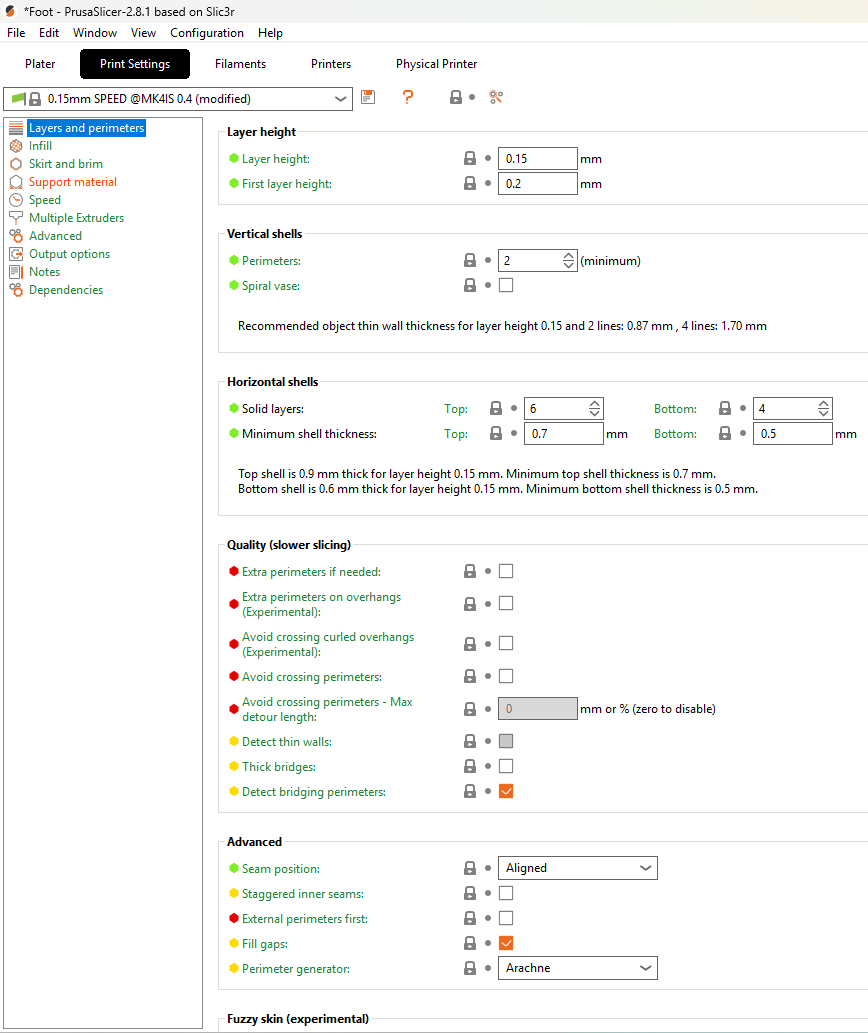
Task: Click the Layer height input field
Action: tap(537, 159)
